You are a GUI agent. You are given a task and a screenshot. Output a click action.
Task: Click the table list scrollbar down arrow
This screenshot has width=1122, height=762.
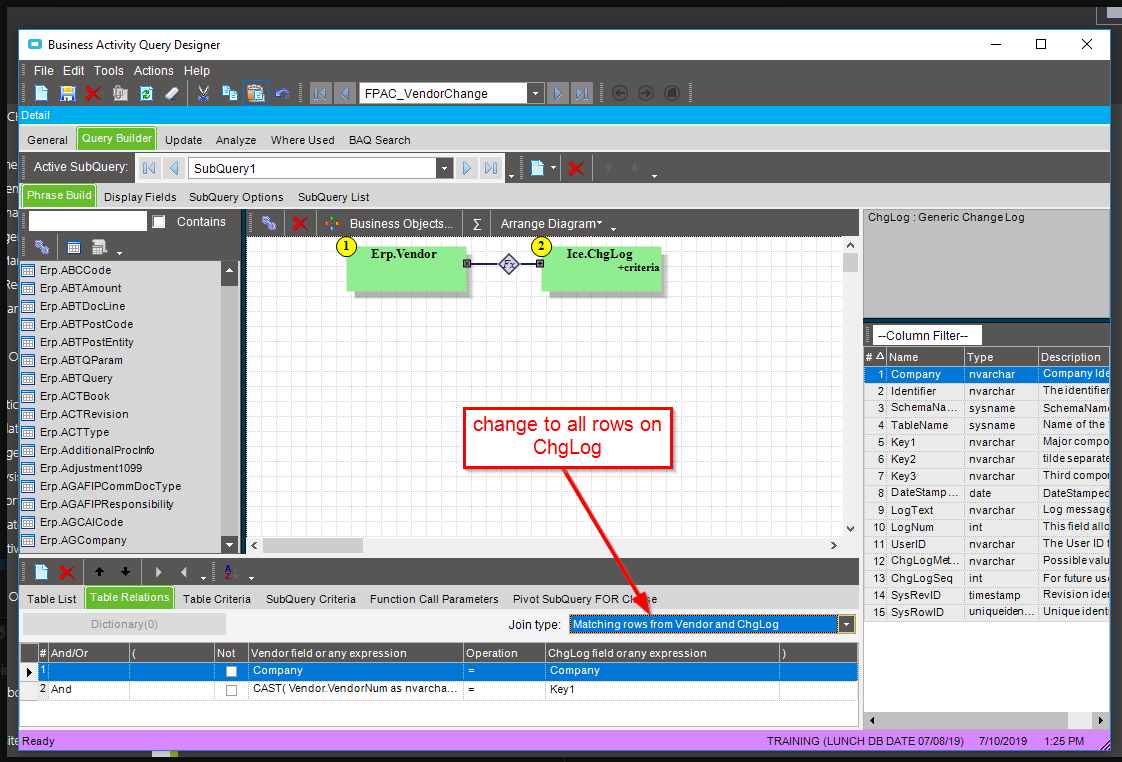pyautogui.click(x=229, y=544)
